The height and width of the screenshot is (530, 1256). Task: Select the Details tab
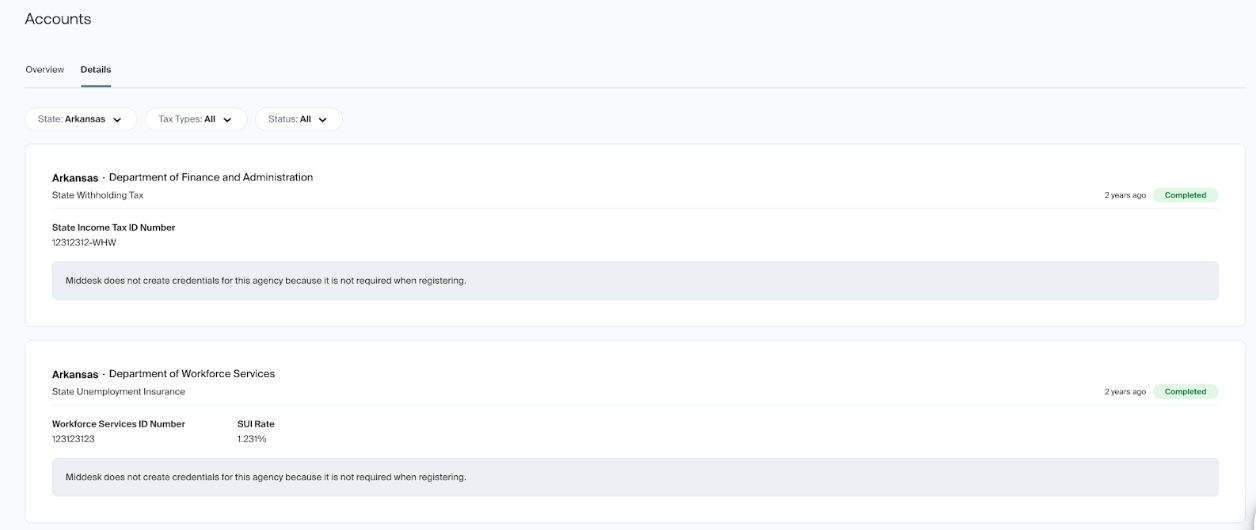pos(96,69)
